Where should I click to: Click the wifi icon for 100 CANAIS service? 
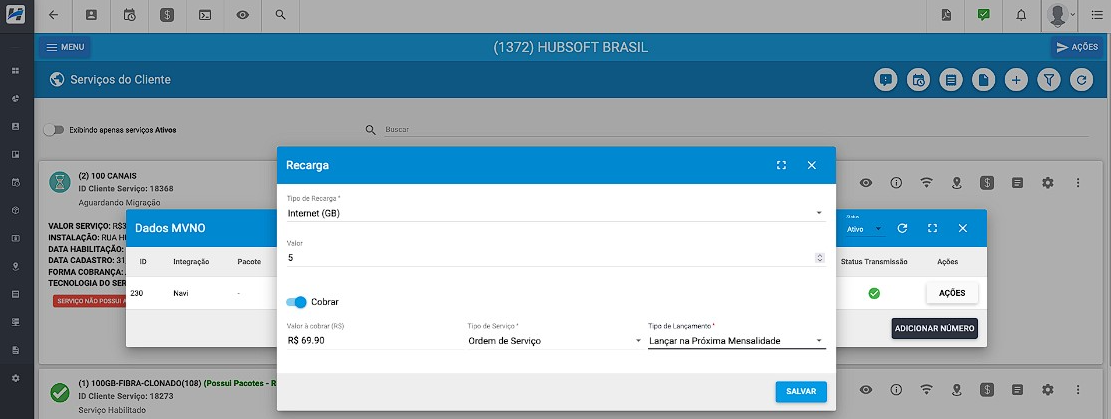click(926, 183)
